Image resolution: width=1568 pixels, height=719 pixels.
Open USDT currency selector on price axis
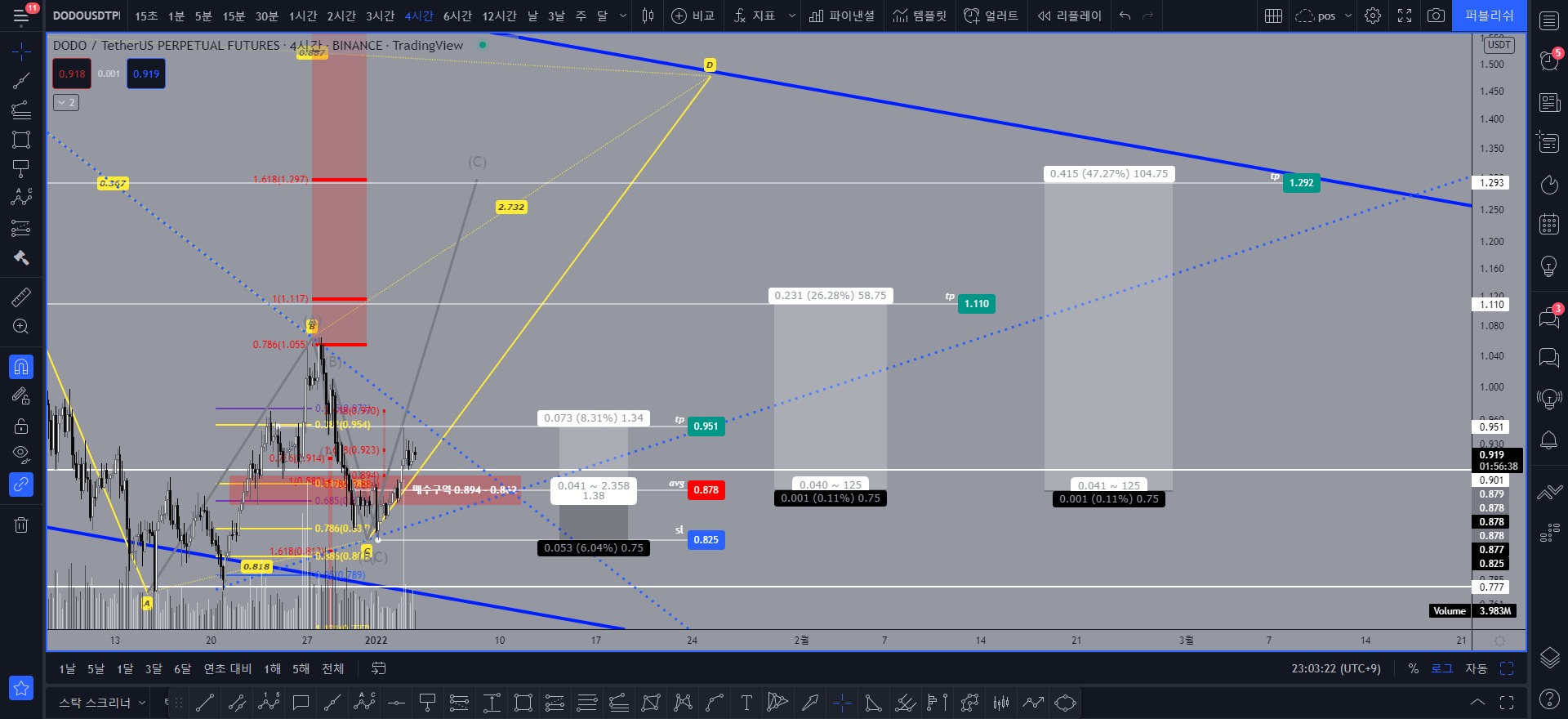click(x=1499, y=44)
